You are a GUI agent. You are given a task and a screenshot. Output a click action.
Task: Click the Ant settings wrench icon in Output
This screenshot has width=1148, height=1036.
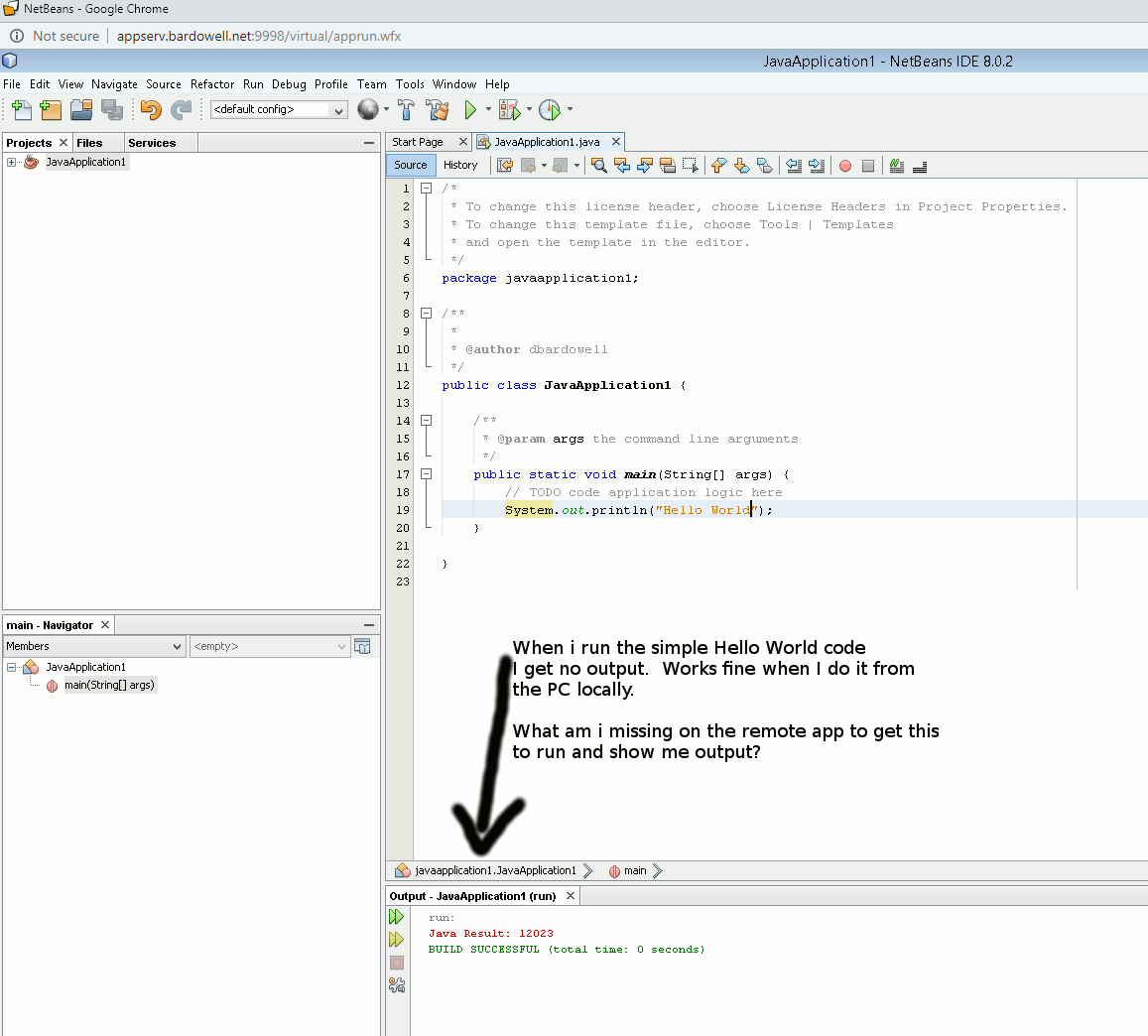tap(396, 985)
